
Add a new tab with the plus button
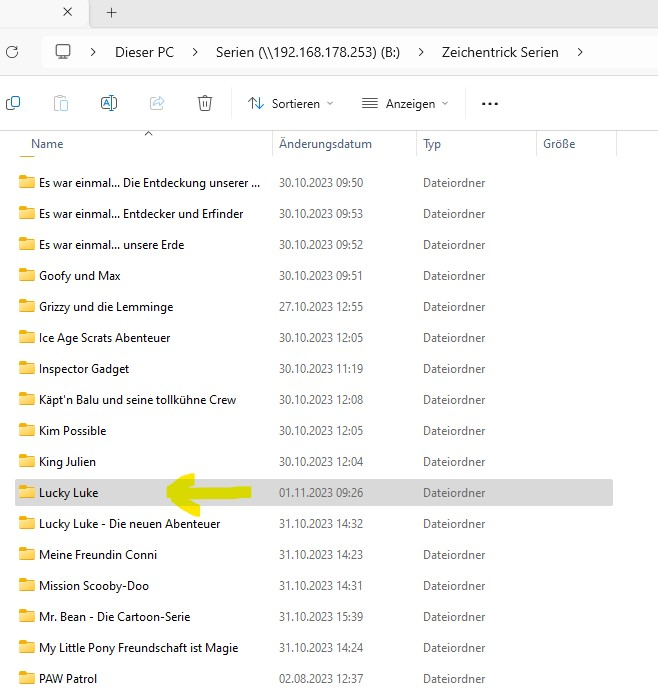[112, 12]
